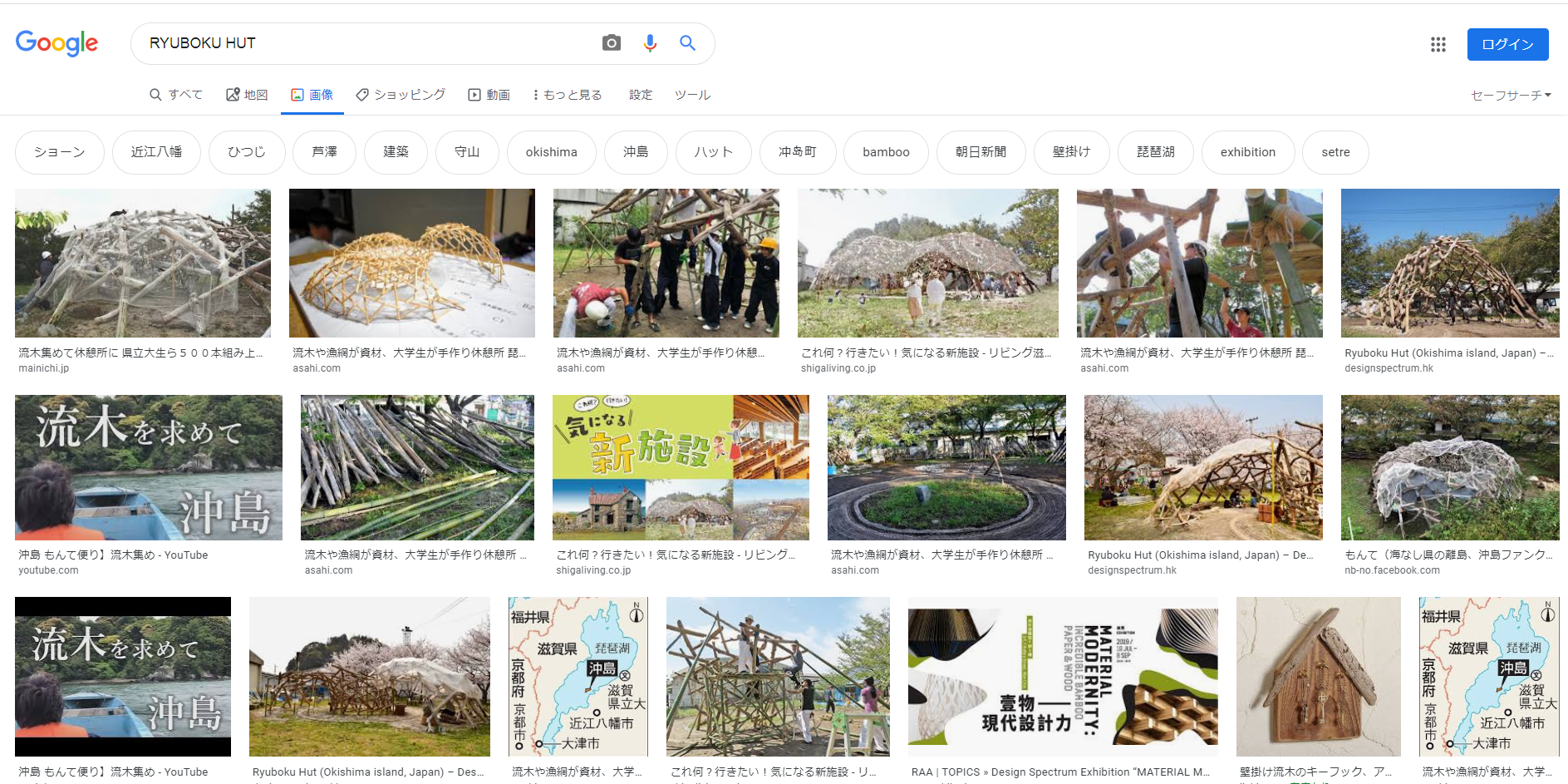1568x784 pixels.
Task: Filter by 琵琶湖 chip
Action: [1156, 152]
